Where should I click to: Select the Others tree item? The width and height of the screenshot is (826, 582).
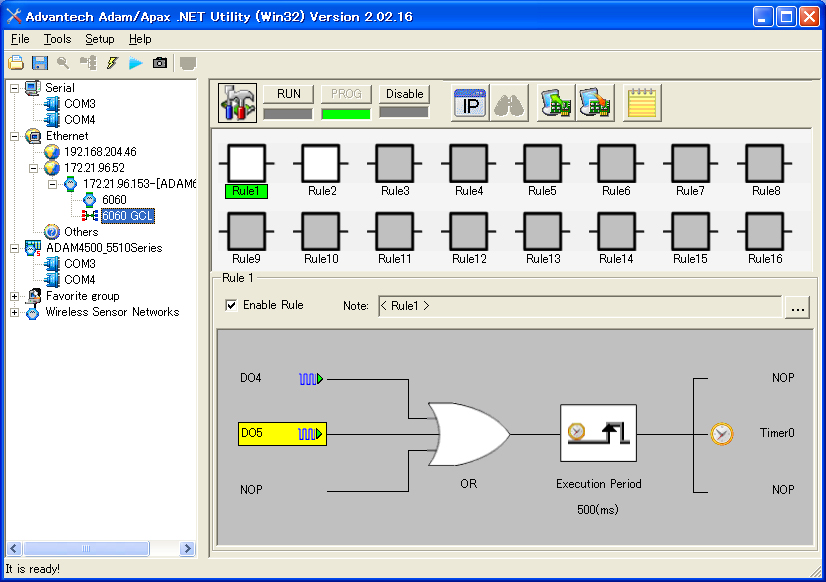point(81,232)
